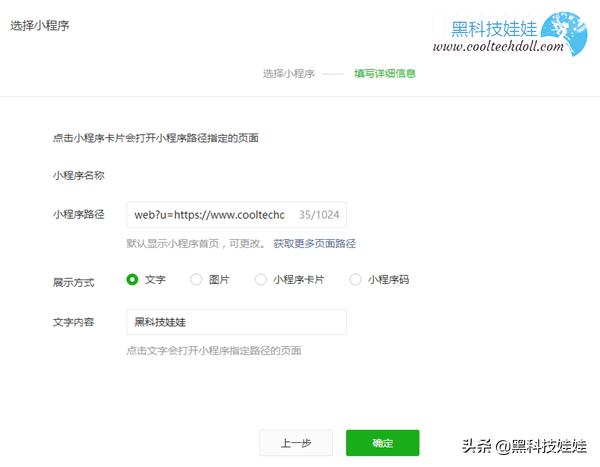Click the text 点击小程序卡片会打开小程序路径指定的页面
The height and width of the screenshot is (467, 600).
156,138
